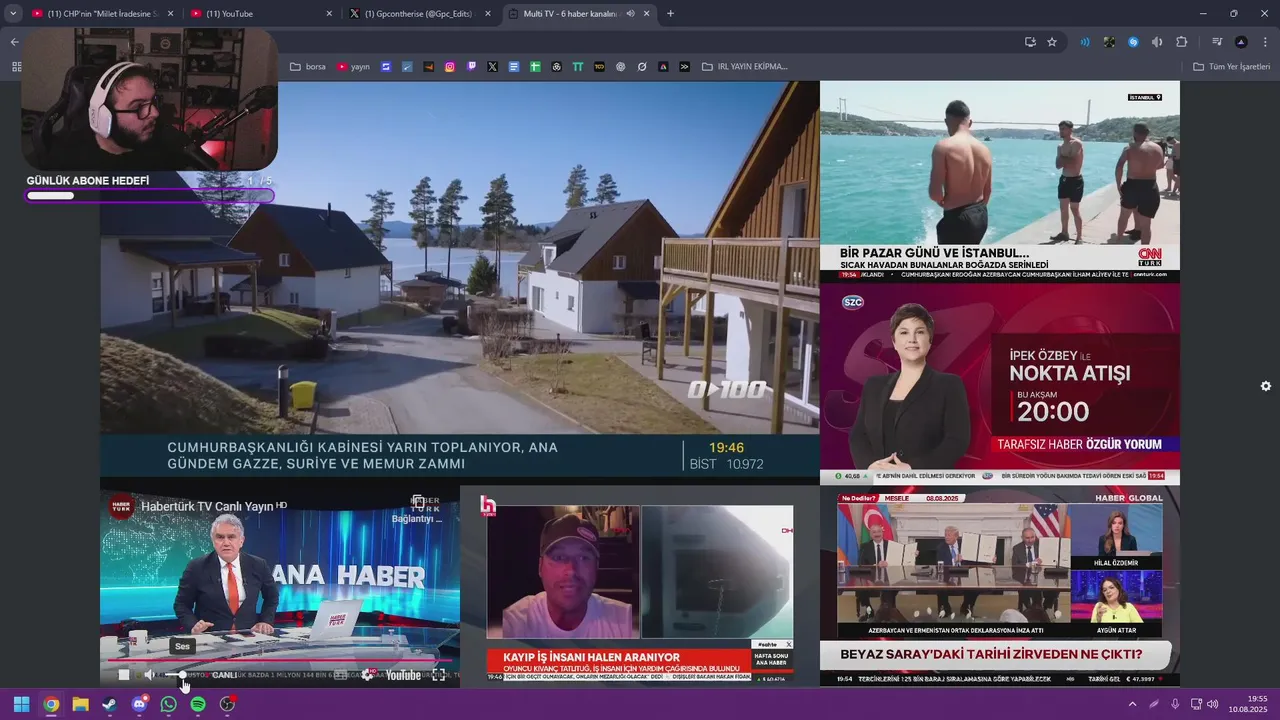The image size is (1280, 720).
Task: Click the microphone tray icon
Action: (x=1175, y=704)
